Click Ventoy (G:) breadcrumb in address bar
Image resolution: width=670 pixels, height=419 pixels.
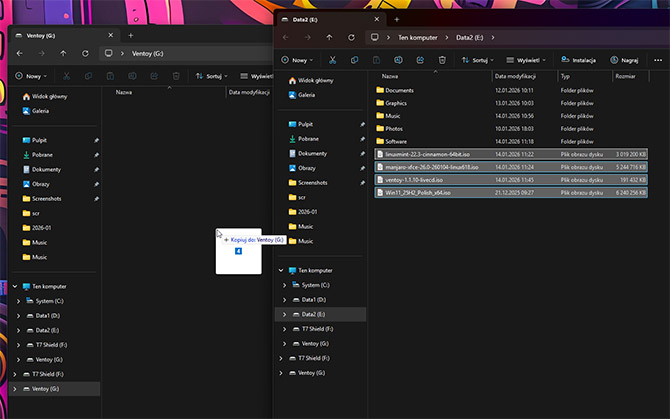point(147,53)
